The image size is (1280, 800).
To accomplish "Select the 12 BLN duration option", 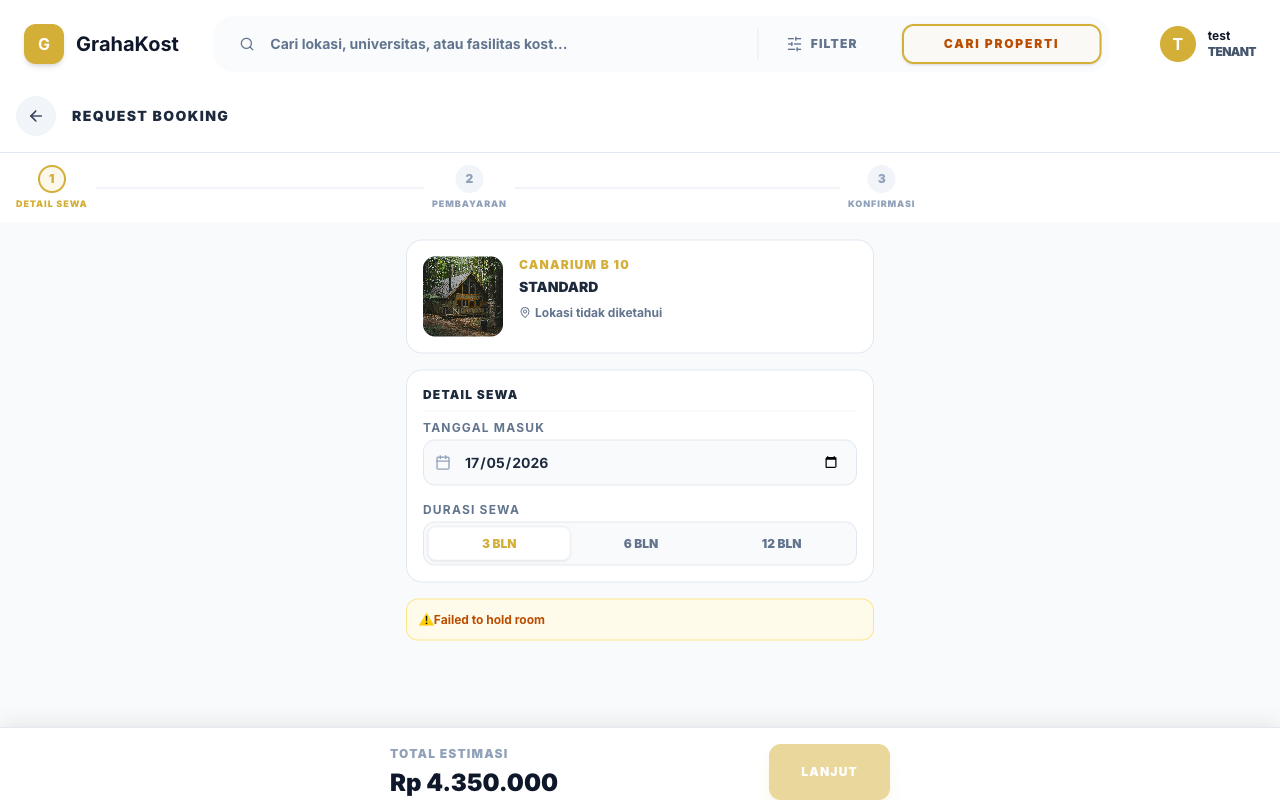I will coord(782,544).
